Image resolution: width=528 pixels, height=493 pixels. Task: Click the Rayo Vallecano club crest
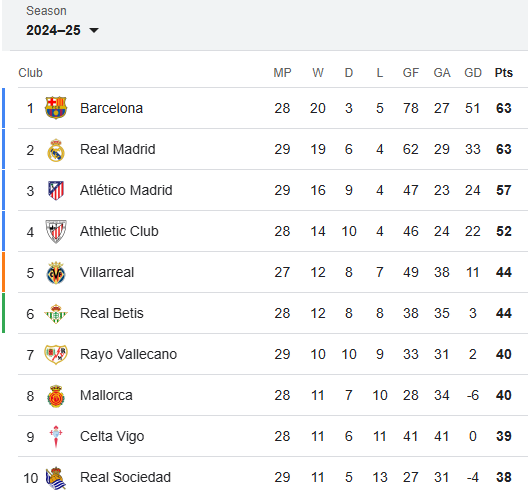pos(56,355)
